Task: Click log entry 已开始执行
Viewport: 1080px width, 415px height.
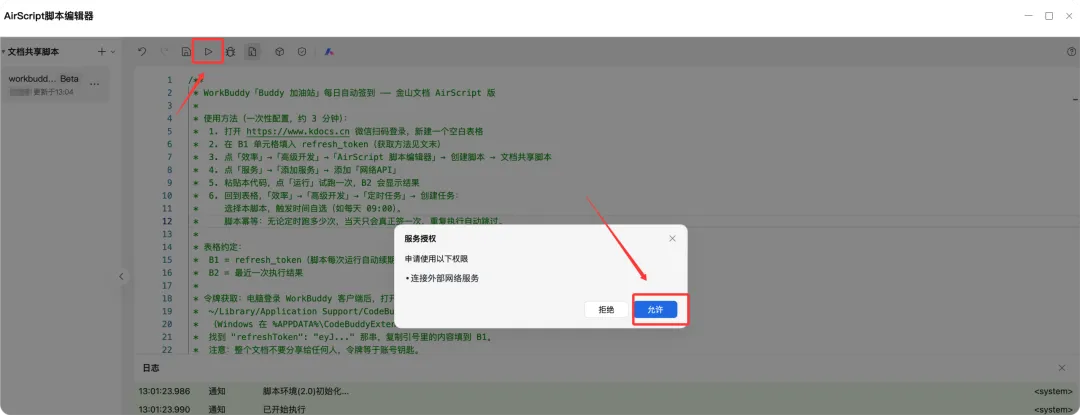Action: (284, 409)
